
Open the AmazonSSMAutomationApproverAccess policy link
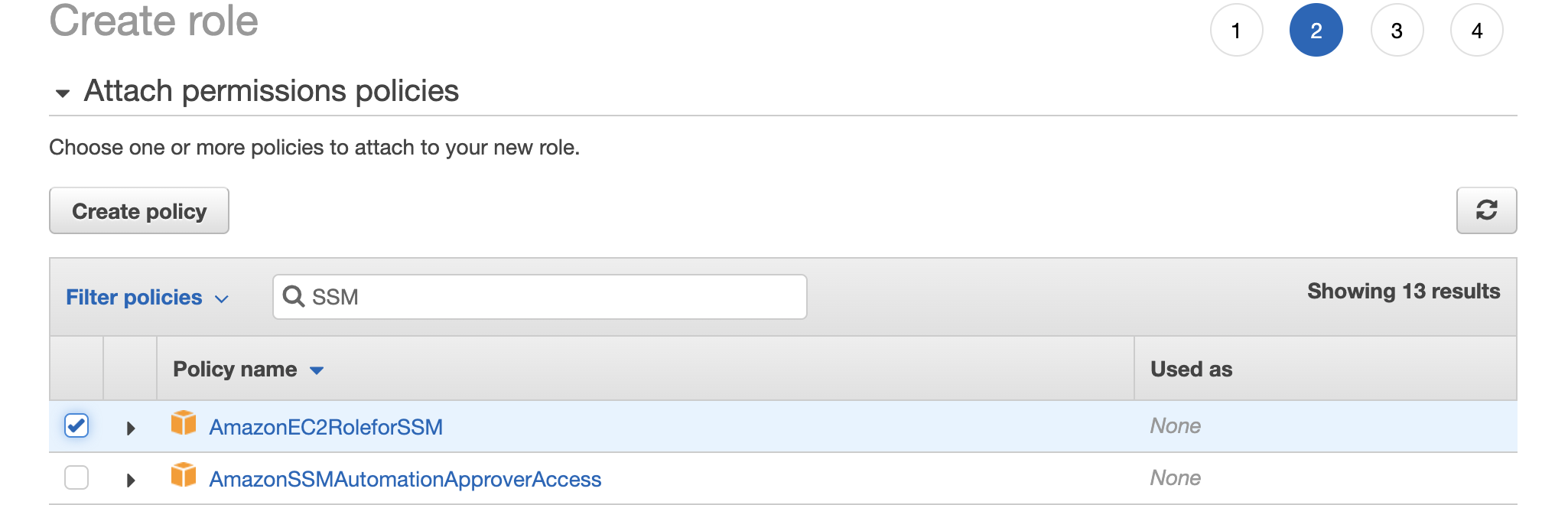point(405,479)
